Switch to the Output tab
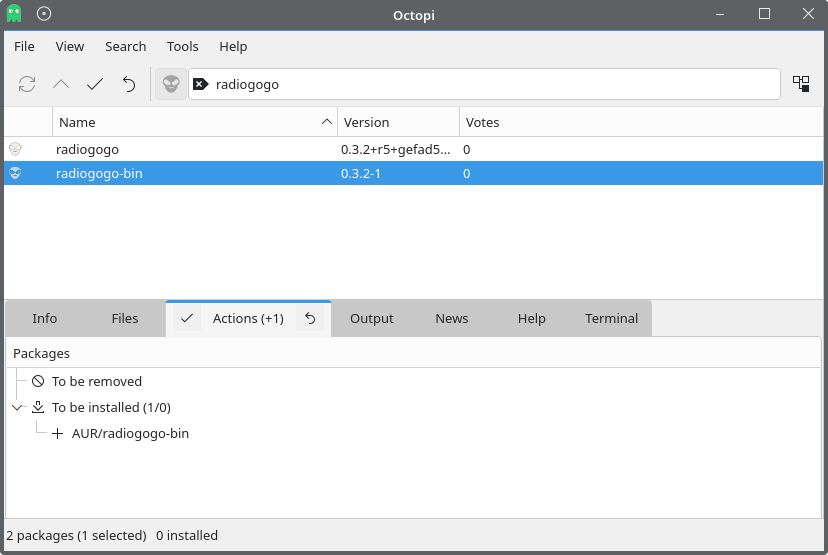 click(x=372, y=318)
